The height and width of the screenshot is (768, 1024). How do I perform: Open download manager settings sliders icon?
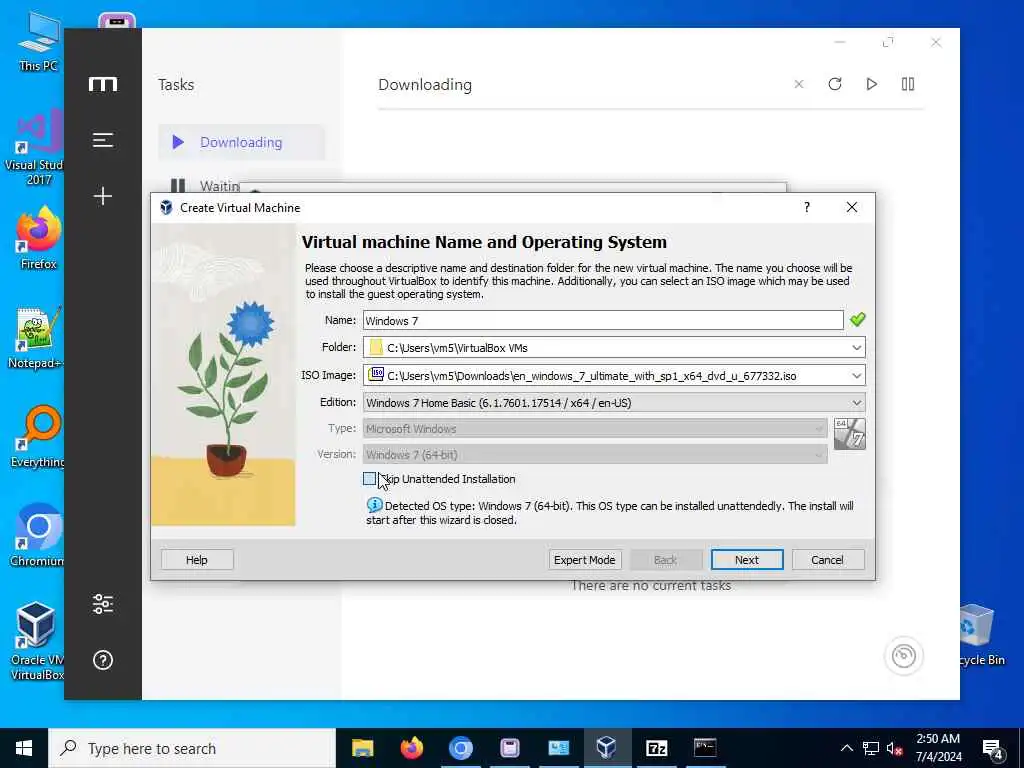tap(103, 603)
